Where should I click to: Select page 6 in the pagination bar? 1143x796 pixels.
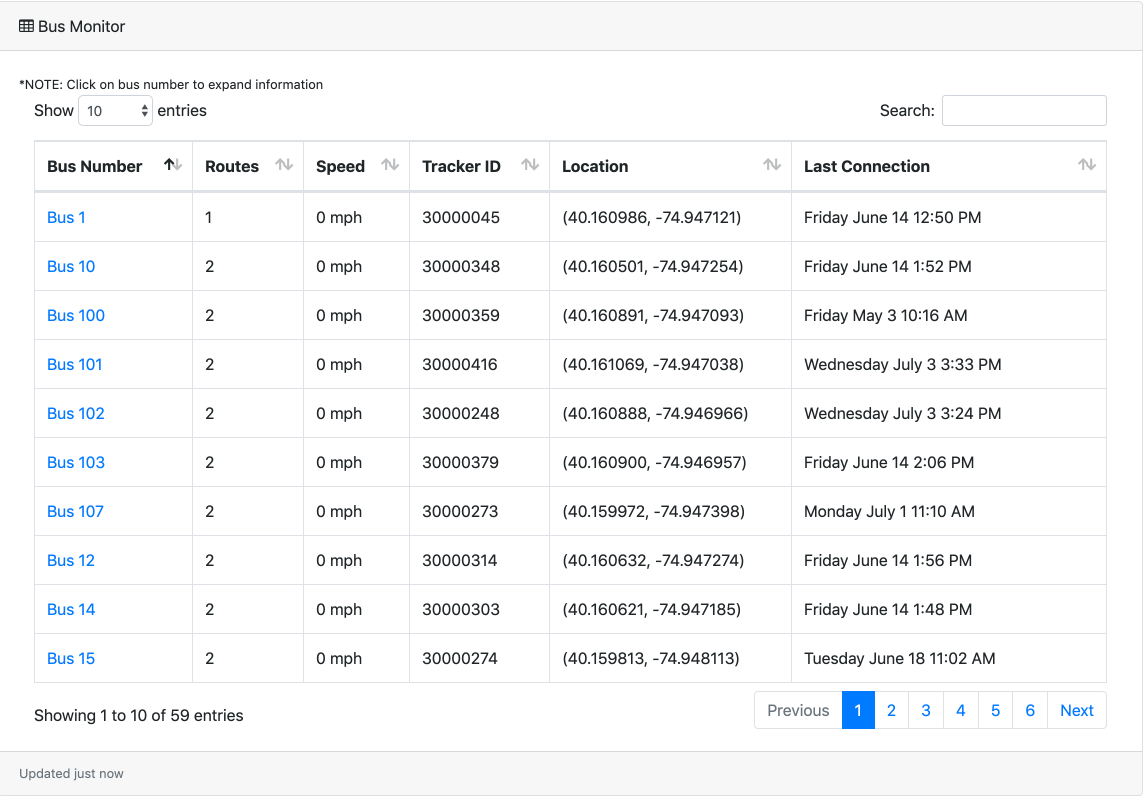(x=1029, y=710)
